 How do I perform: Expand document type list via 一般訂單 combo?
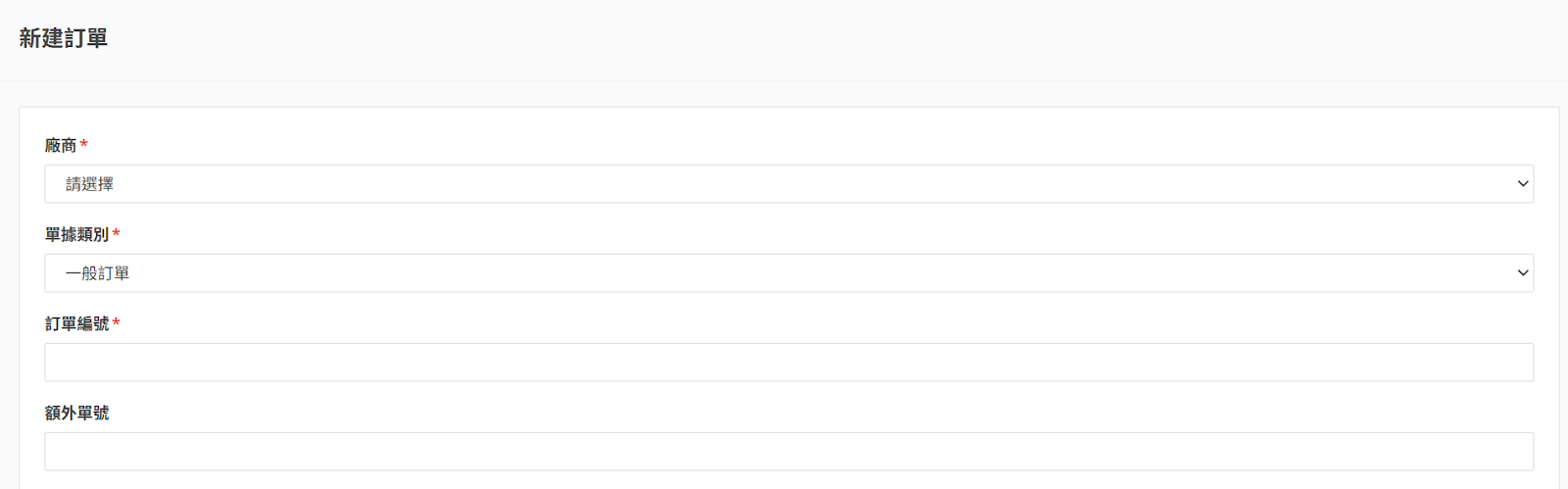[789, 273]
